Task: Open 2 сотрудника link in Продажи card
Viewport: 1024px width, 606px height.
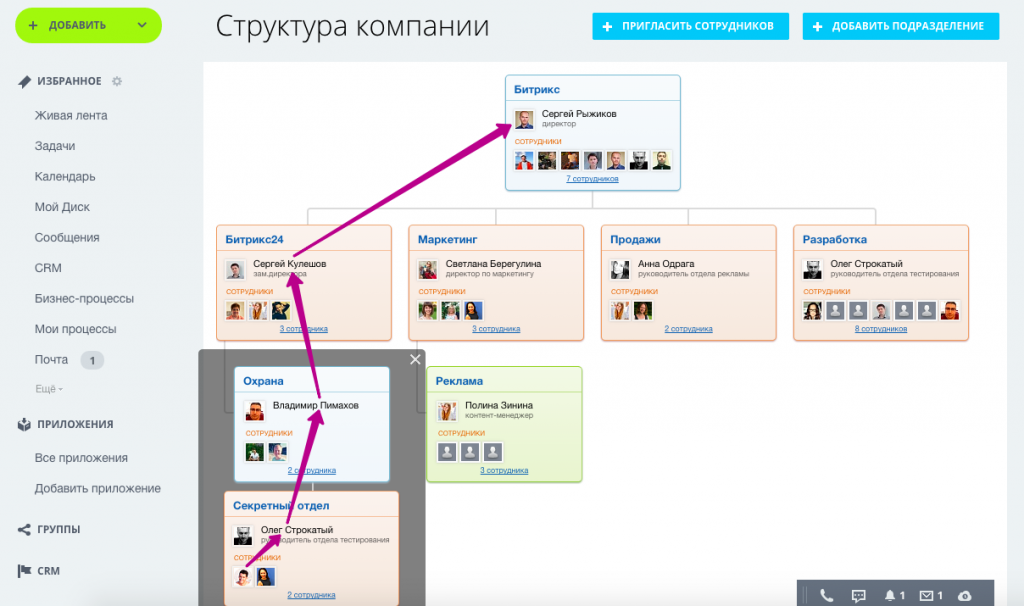Action: pyautogui.click(x=688, y=329)
